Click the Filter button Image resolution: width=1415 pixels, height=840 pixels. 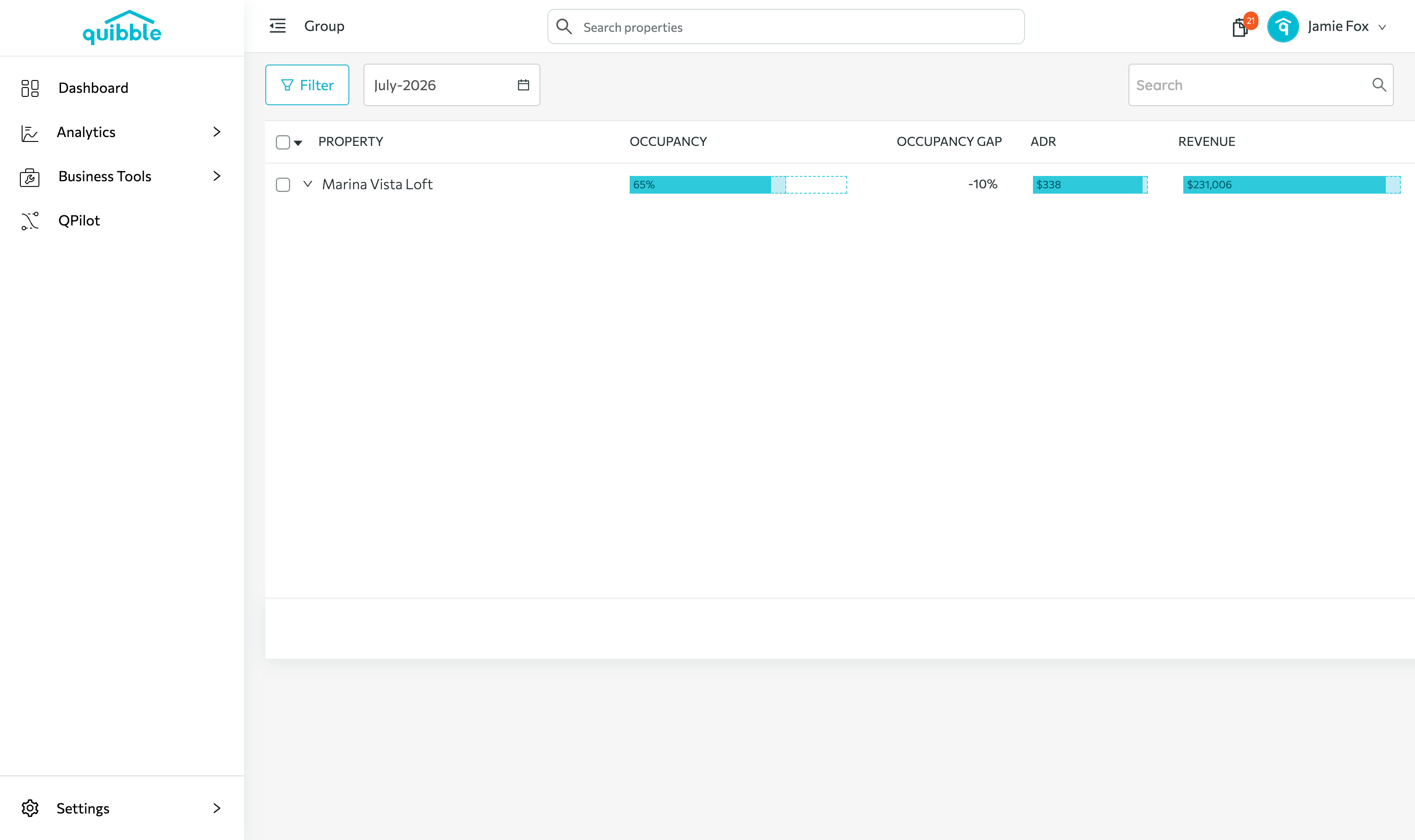pyautogui.click(x=307, y=85)
